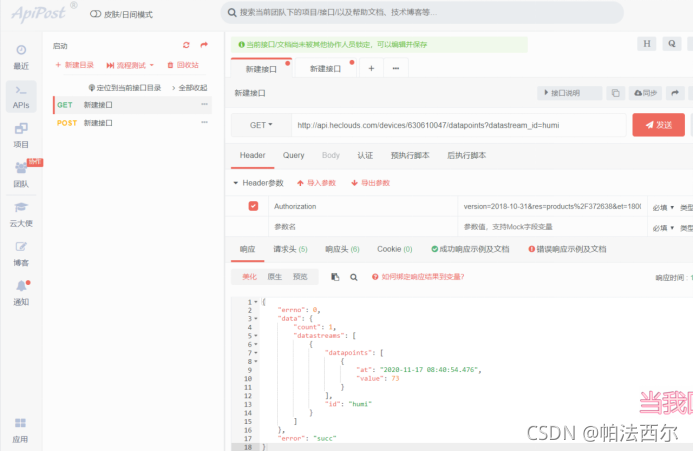Open more options for POST 新建接口 row

pyautogui.click(x=204, y=122)
